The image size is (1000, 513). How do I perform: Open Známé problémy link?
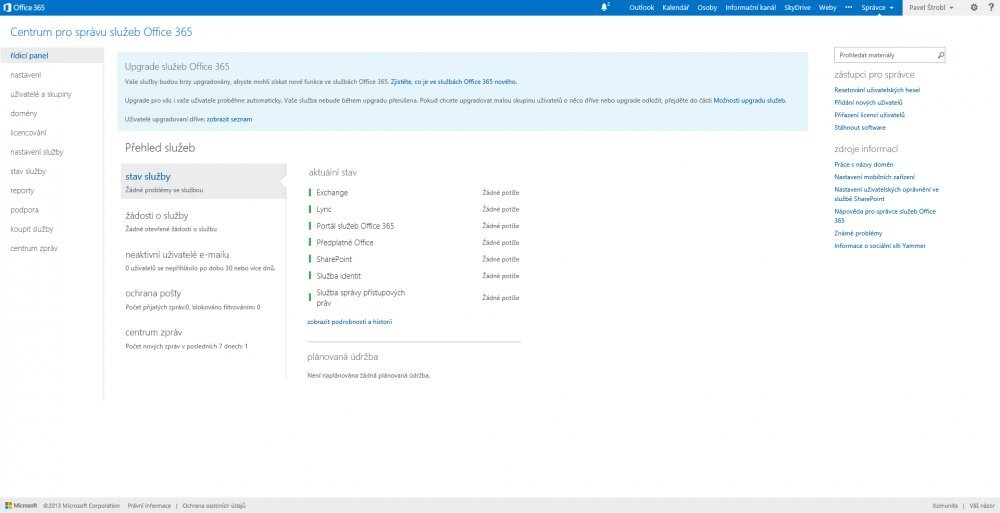click(x=858, y=234)
